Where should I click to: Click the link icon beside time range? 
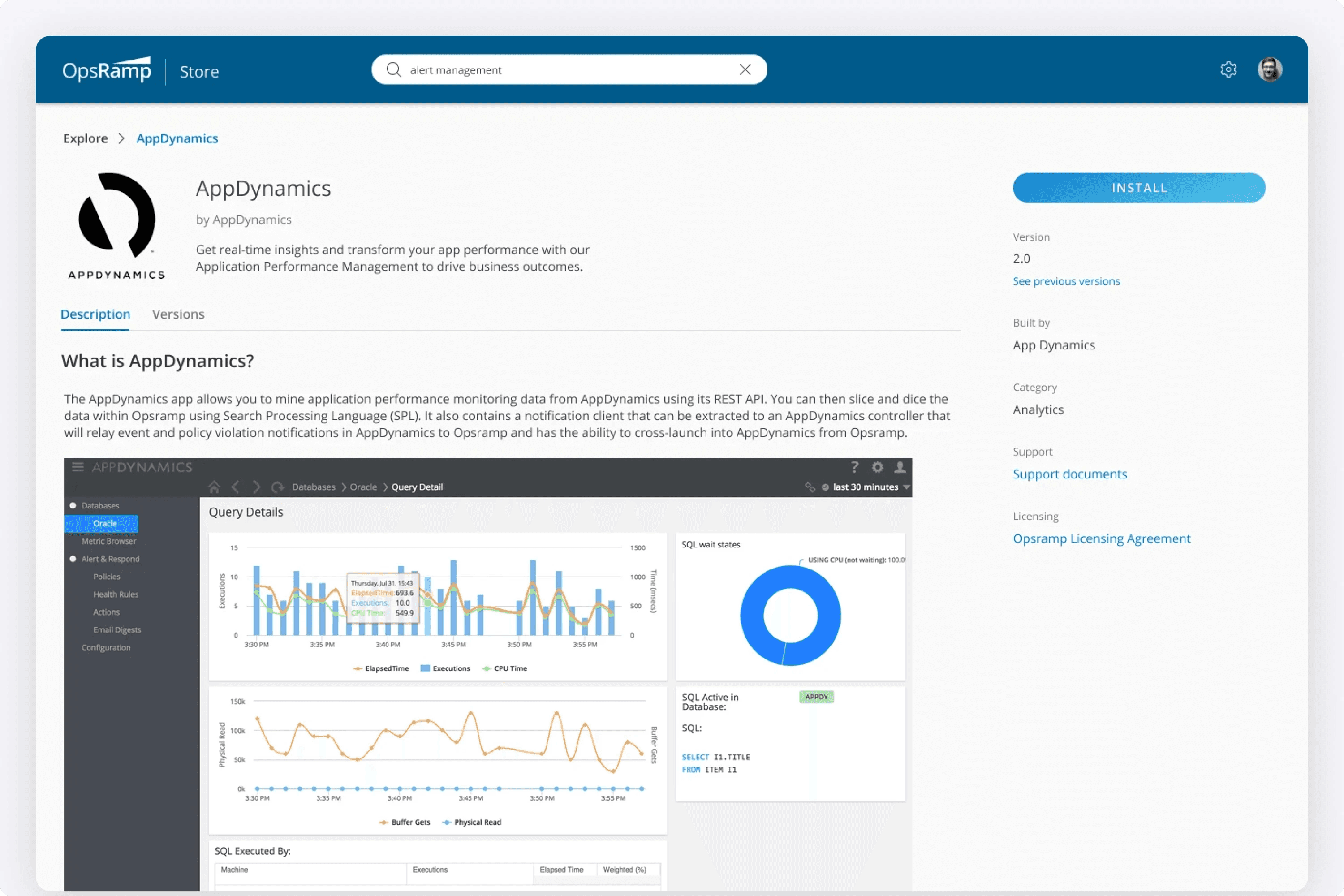click(810, 487)
